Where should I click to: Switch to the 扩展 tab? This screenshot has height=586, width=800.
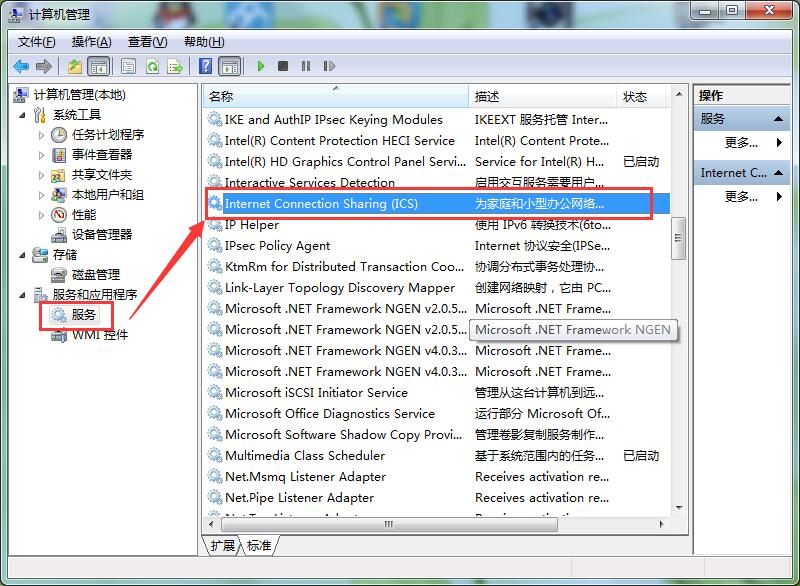pyautogui.click(x=222, y=546)
